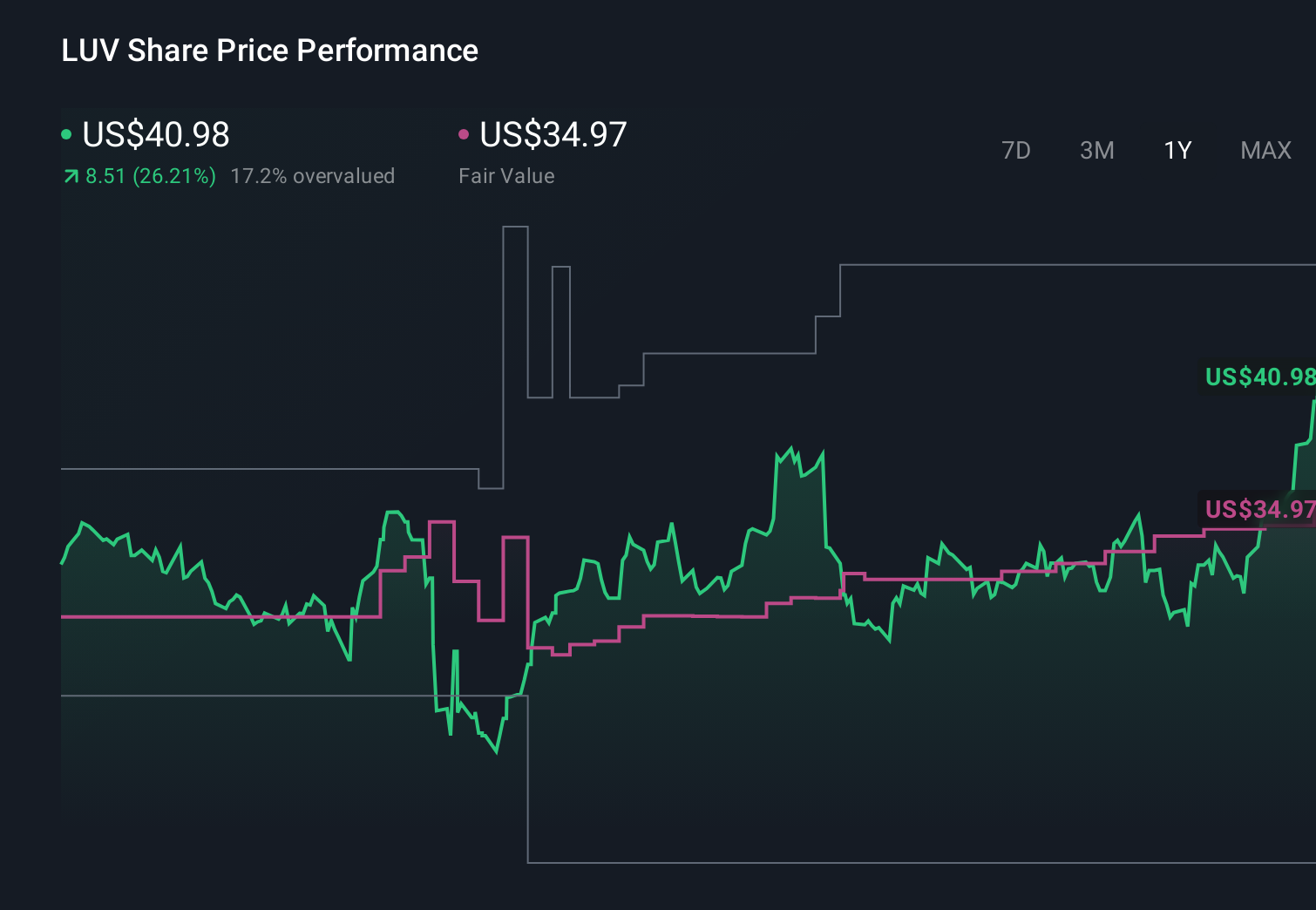1316x910 pixels.
Task: Expand the MAX historical view
Action: (x=1265, y=150)
